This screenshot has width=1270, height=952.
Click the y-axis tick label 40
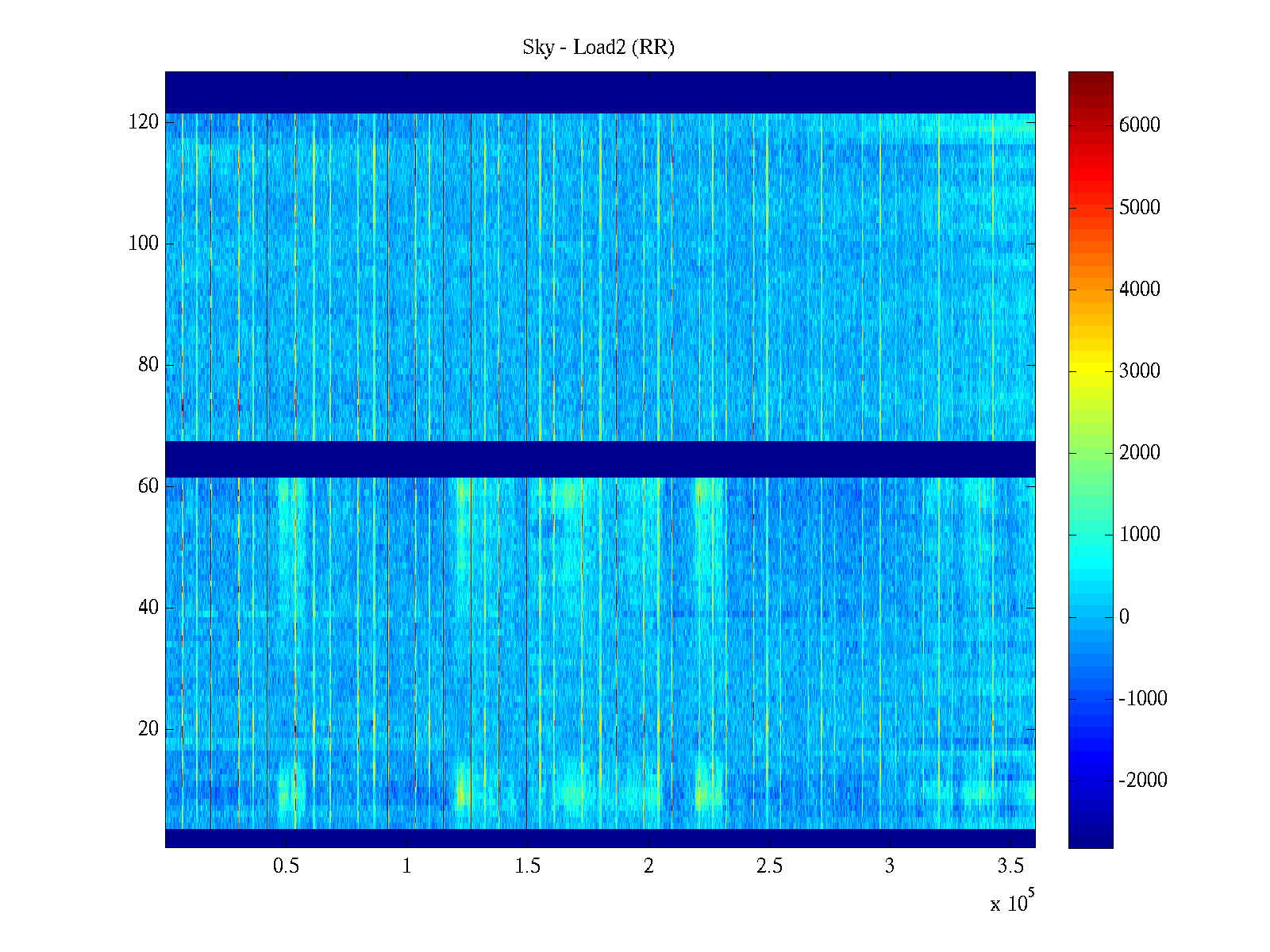click(148, 608)
